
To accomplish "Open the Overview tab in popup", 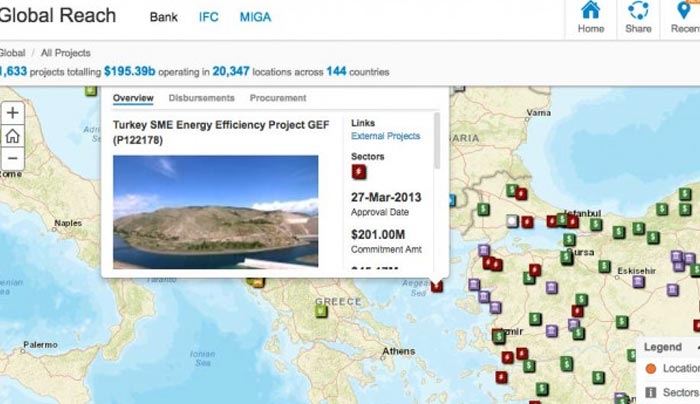I will pos(133,98).
